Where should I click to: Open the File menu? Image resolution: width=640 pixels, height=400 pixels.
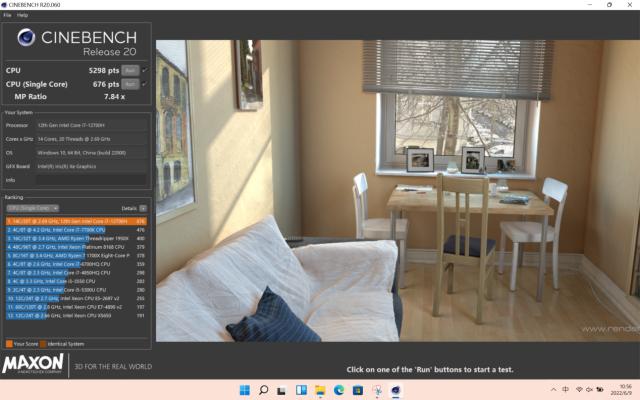7,15
